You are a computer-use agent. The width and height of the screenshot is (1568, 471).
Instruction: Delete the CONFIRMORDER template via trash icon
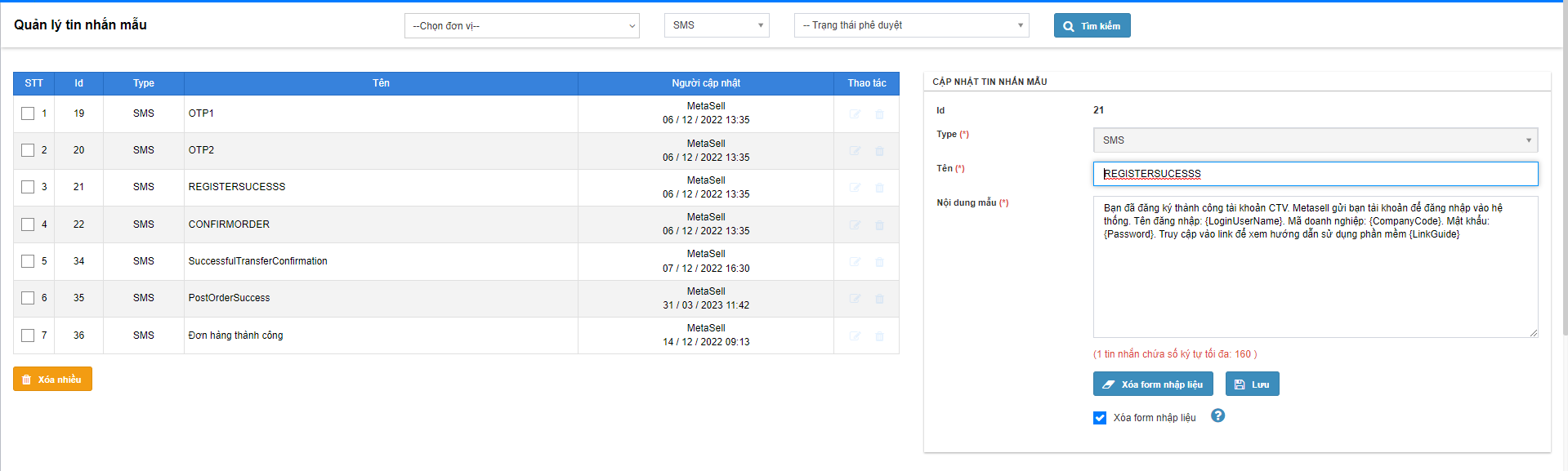(879, 225)
